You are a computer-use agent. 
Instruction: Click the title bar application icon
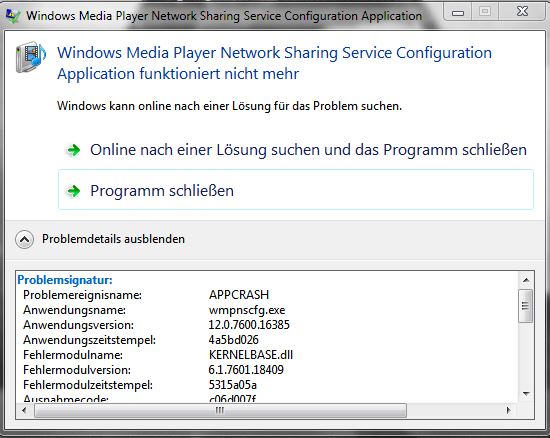coord(13,16)
